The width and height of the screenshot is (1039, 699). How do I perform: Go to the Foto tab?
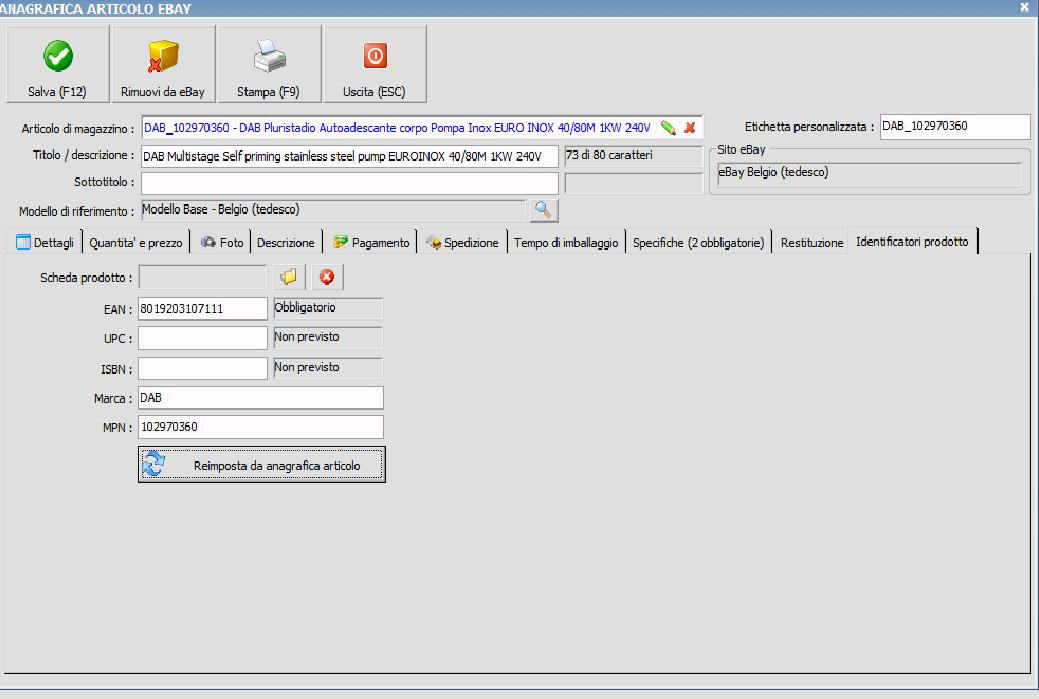(222, 242)
